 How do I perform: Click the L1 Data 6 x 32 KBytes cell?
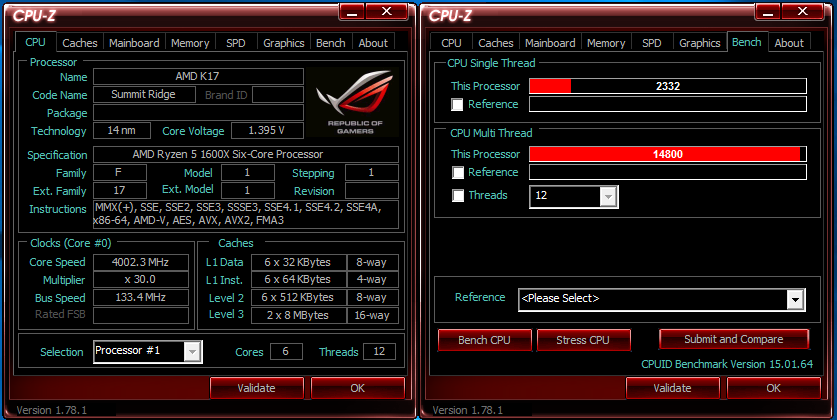(x=298, y=262)
